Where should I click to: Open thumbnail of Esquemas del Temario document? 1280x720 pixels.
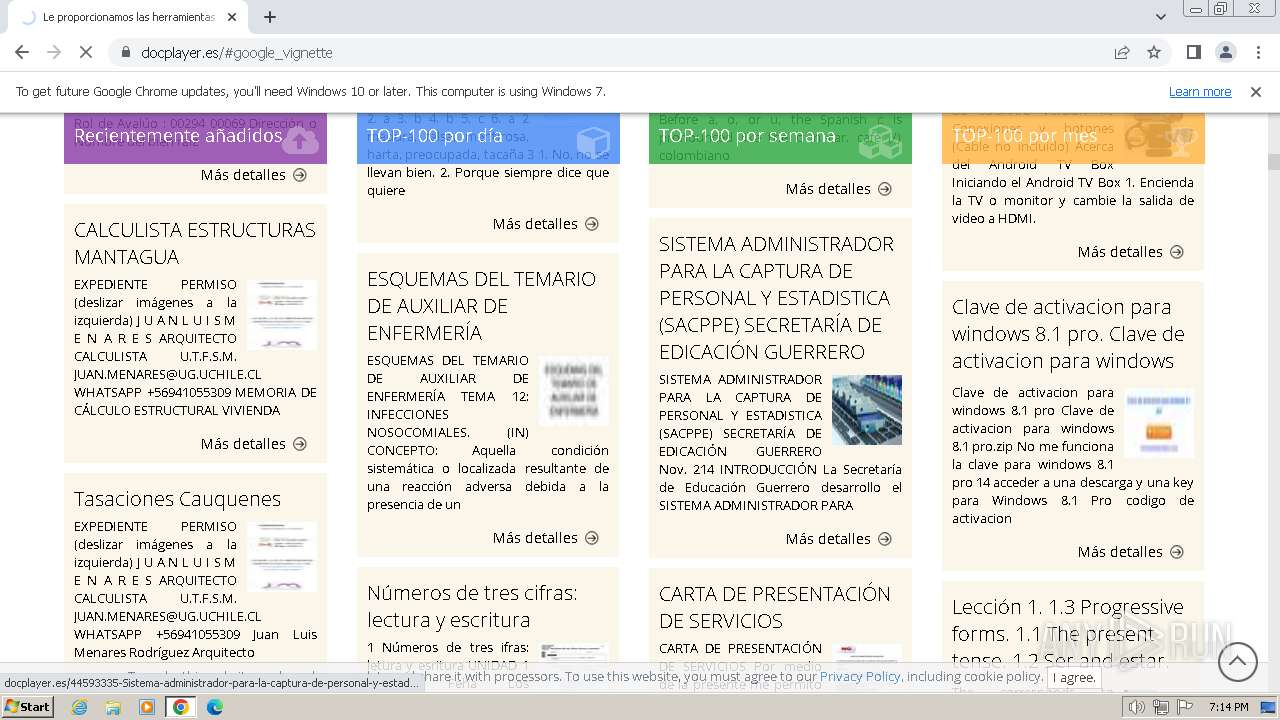574,391
